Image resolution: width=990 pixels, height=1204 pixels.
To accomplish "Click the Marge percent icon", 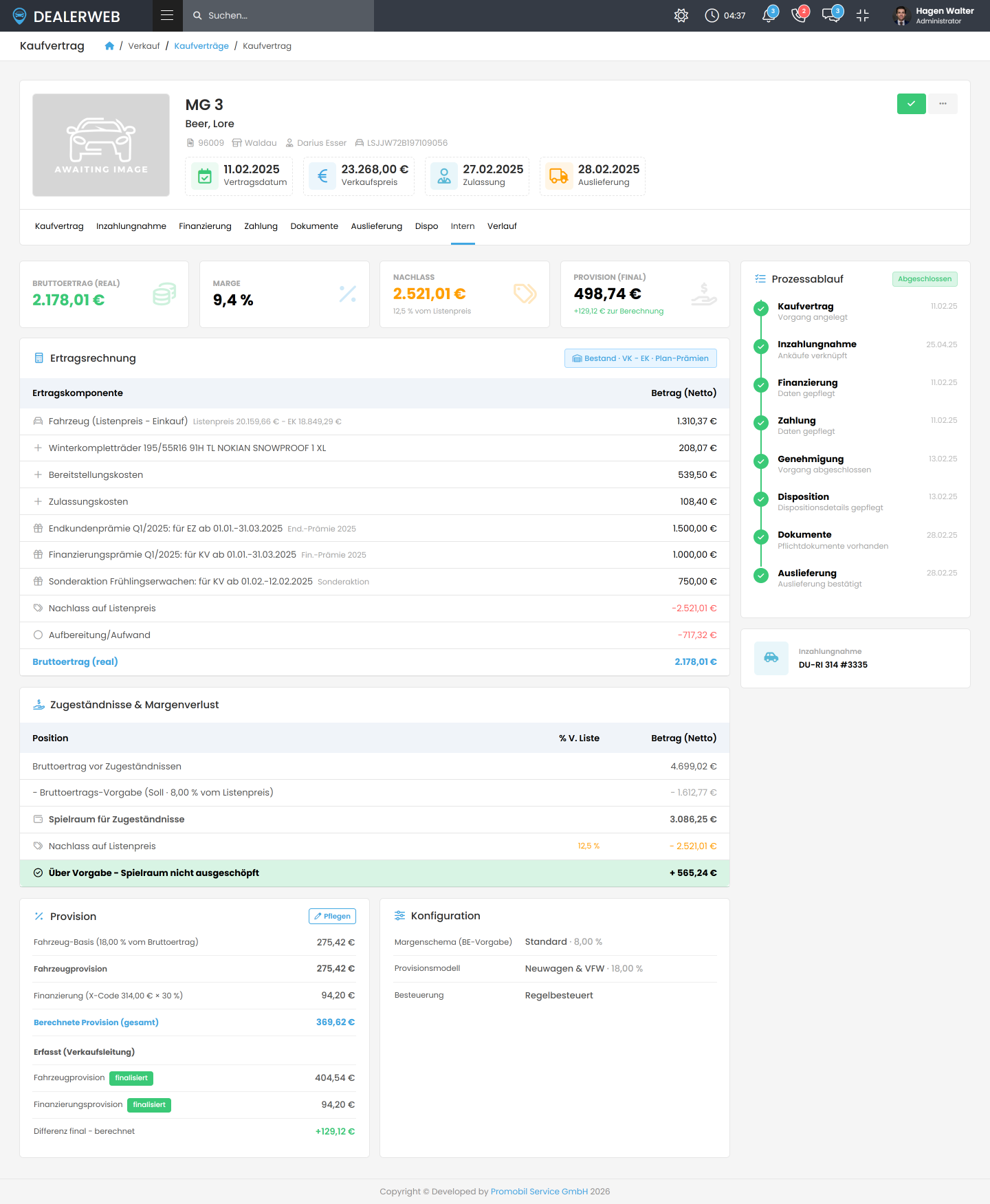I will [x=348, y=294].
